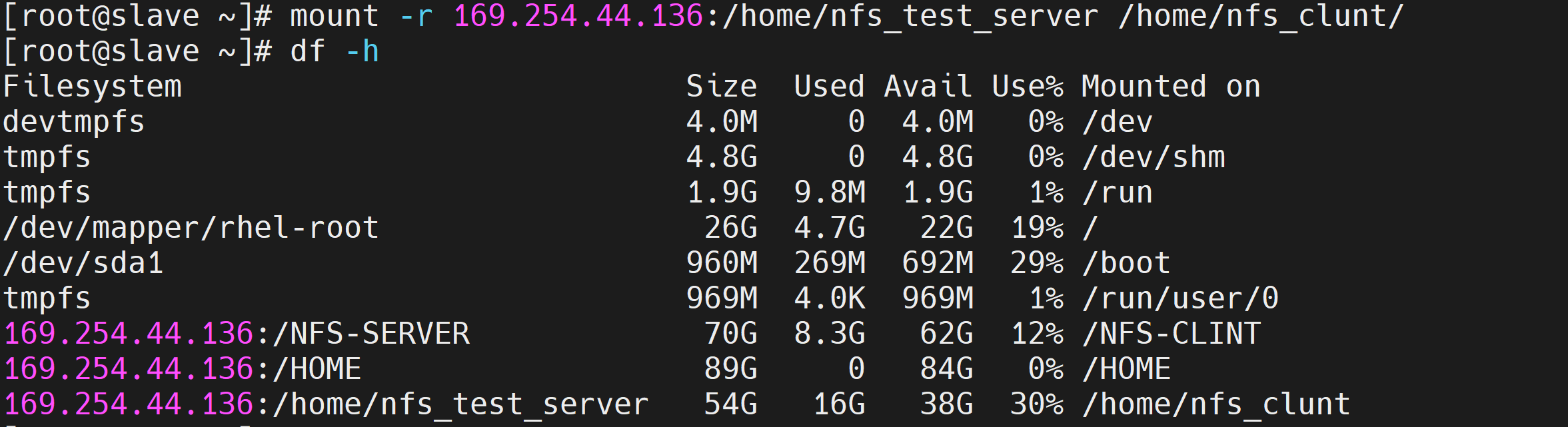Click the '/boot' mount point
The image size is (1568, 427).
(1127, 263)
